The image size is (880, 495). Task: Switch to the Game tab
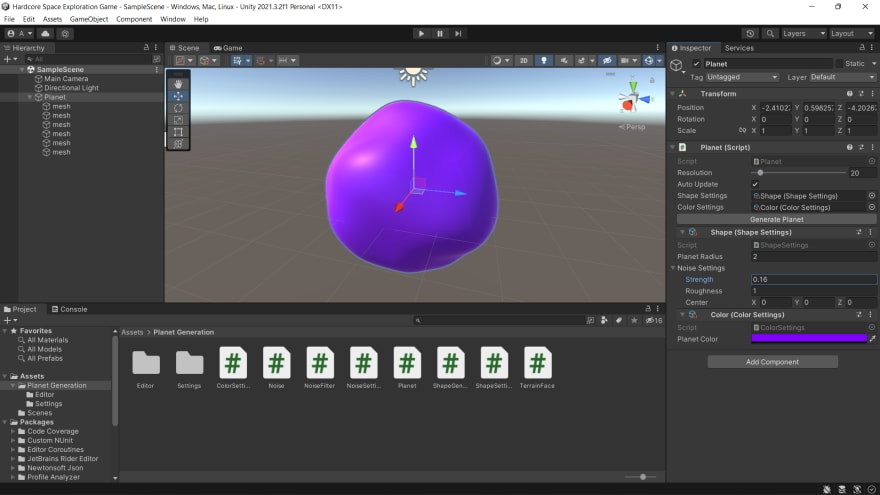coord(228,48)
